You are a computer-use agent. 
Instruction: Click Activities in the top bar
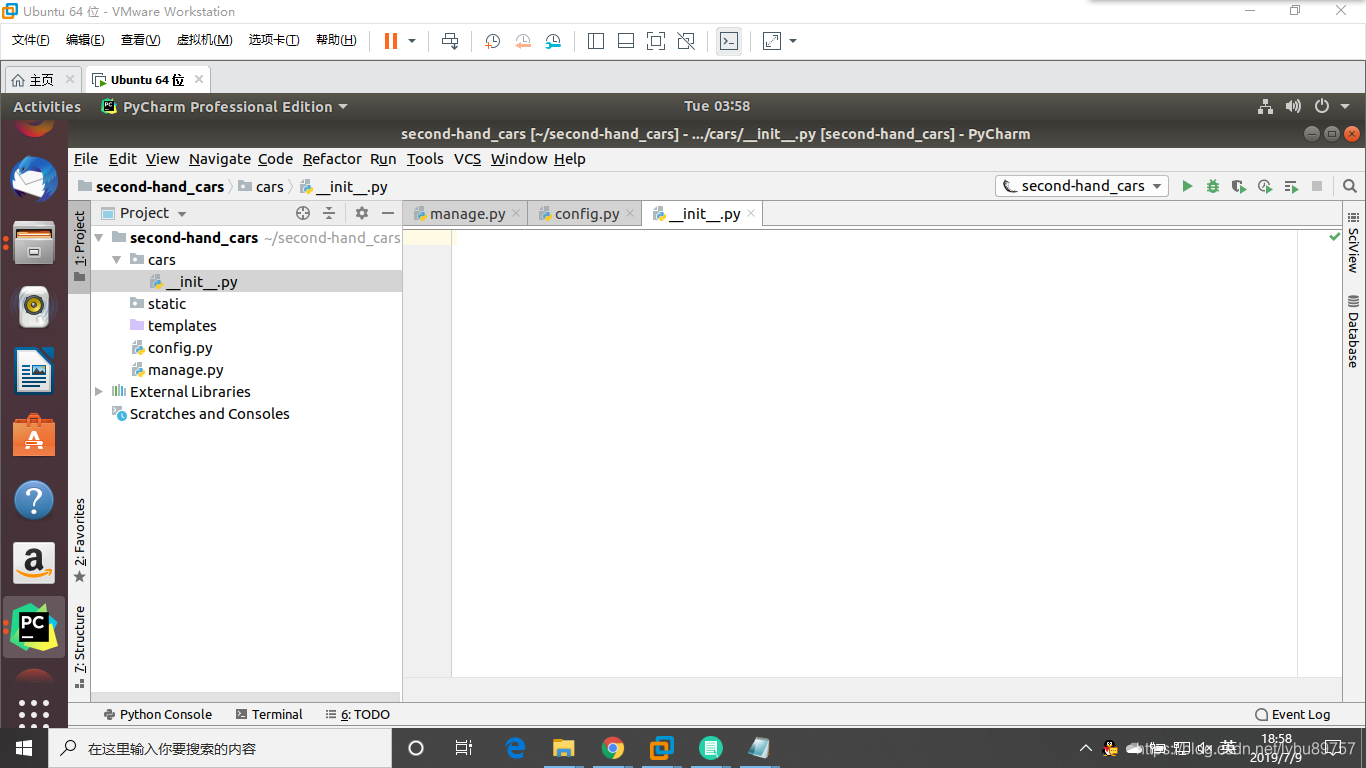click(47, 106)
